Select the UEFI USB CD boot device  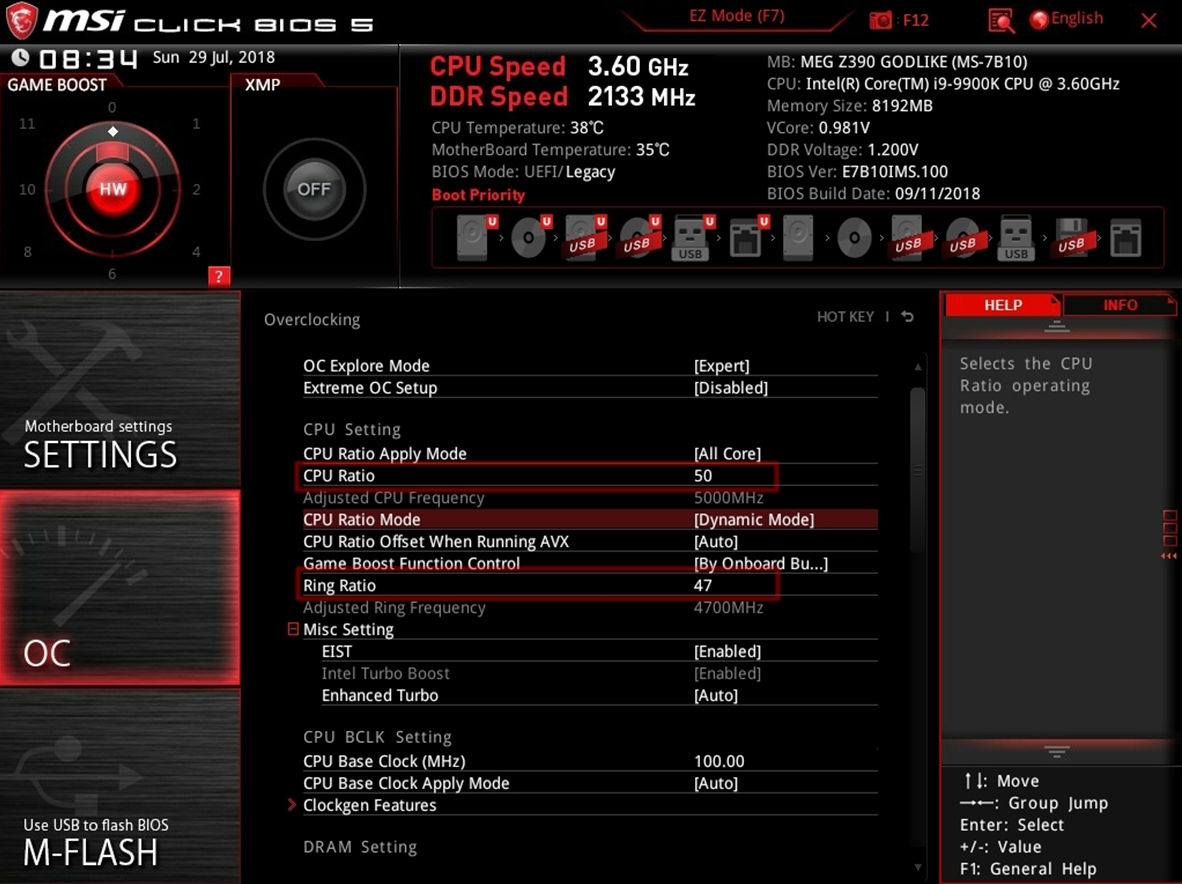[639, 237]
